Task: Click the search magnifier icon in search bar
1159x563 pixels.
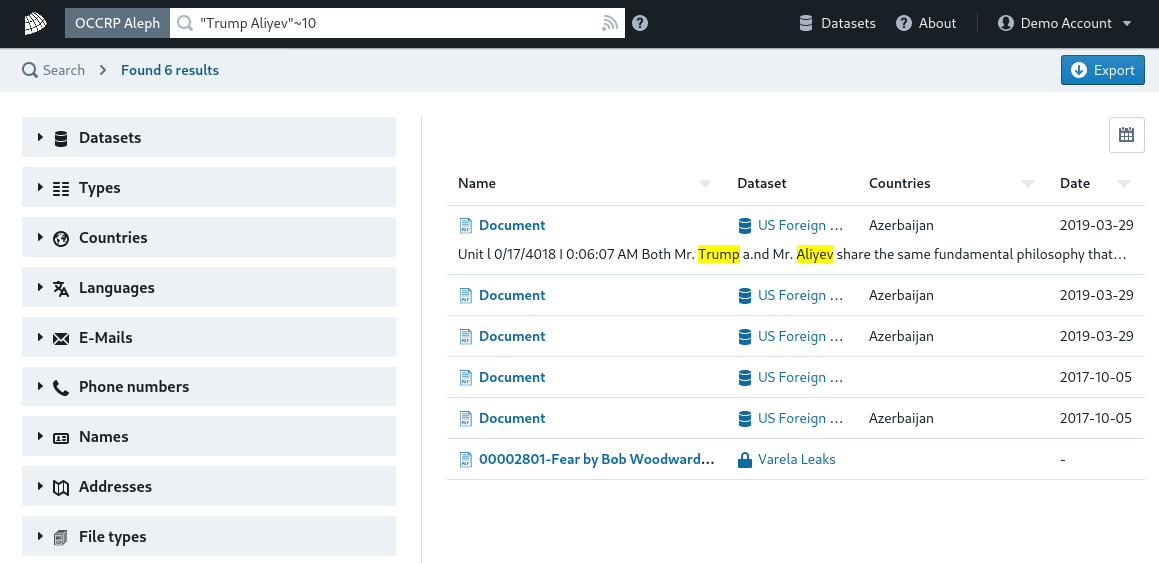Action: [x=185, y=24]
